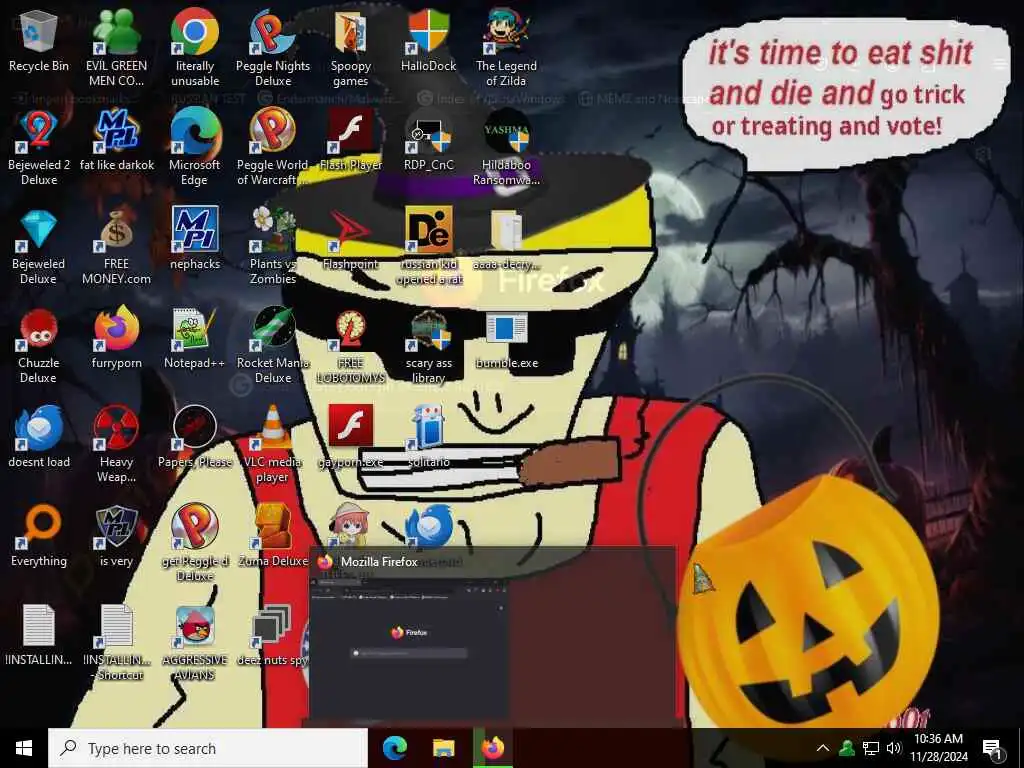Click the Mozilla Firefox preview title
Viewport: 1024px width, 768px height.
click(x=379, y=562)
